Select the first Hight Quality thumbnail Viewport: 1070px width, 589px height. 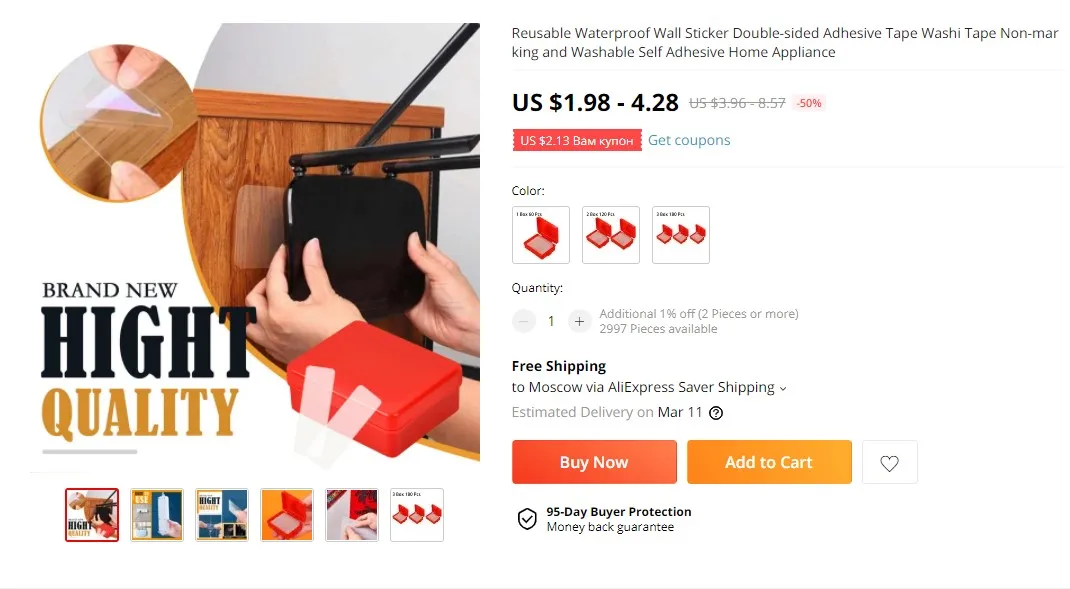coord(92,515)
